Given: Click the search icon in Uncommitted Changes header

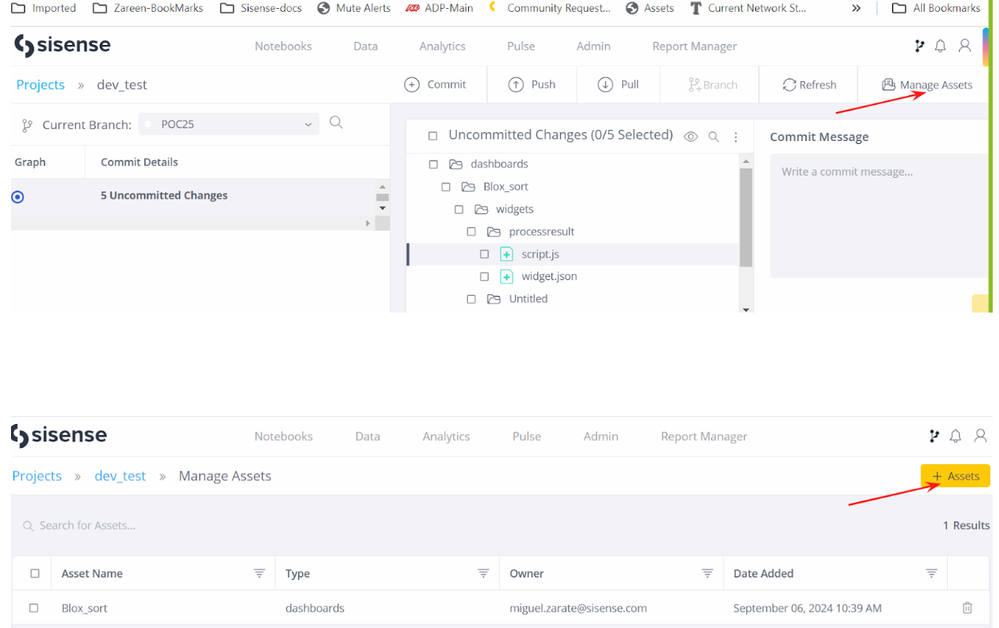Looking at the screenshot, I should click(x=713, y=137).
